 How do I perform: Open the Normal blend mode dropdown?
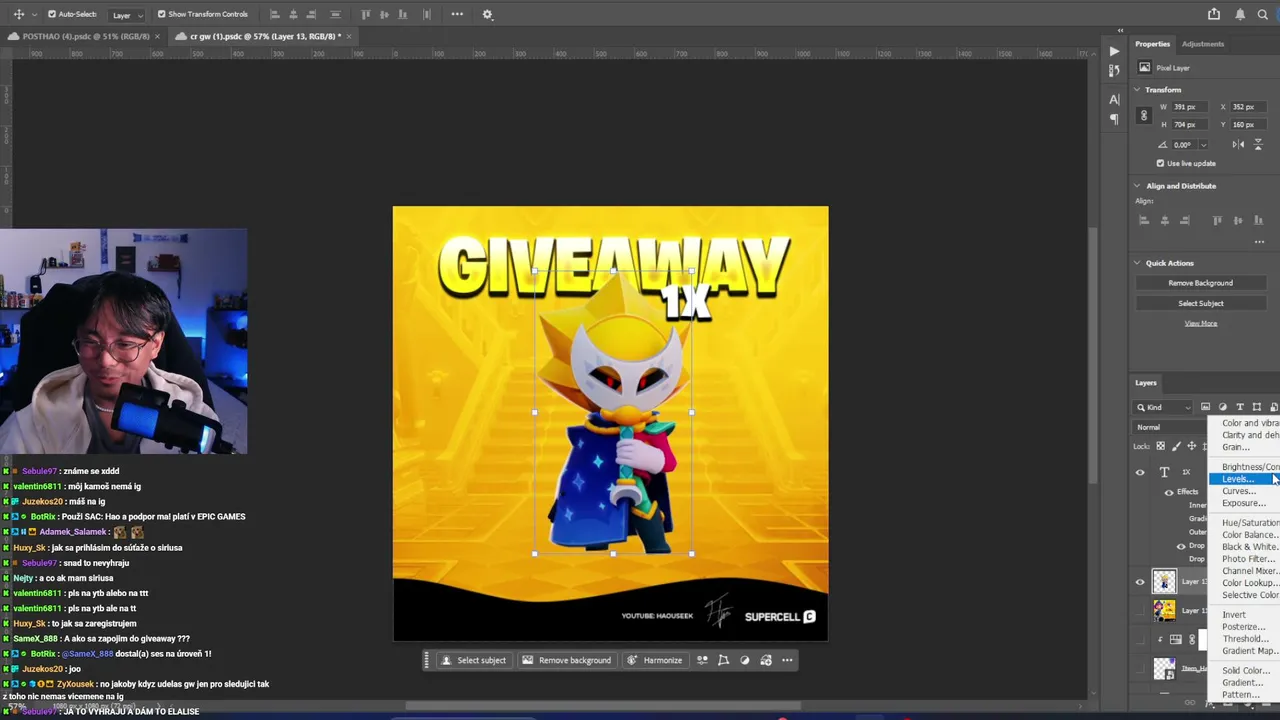pyautogui.click(x=1170, y=427)
